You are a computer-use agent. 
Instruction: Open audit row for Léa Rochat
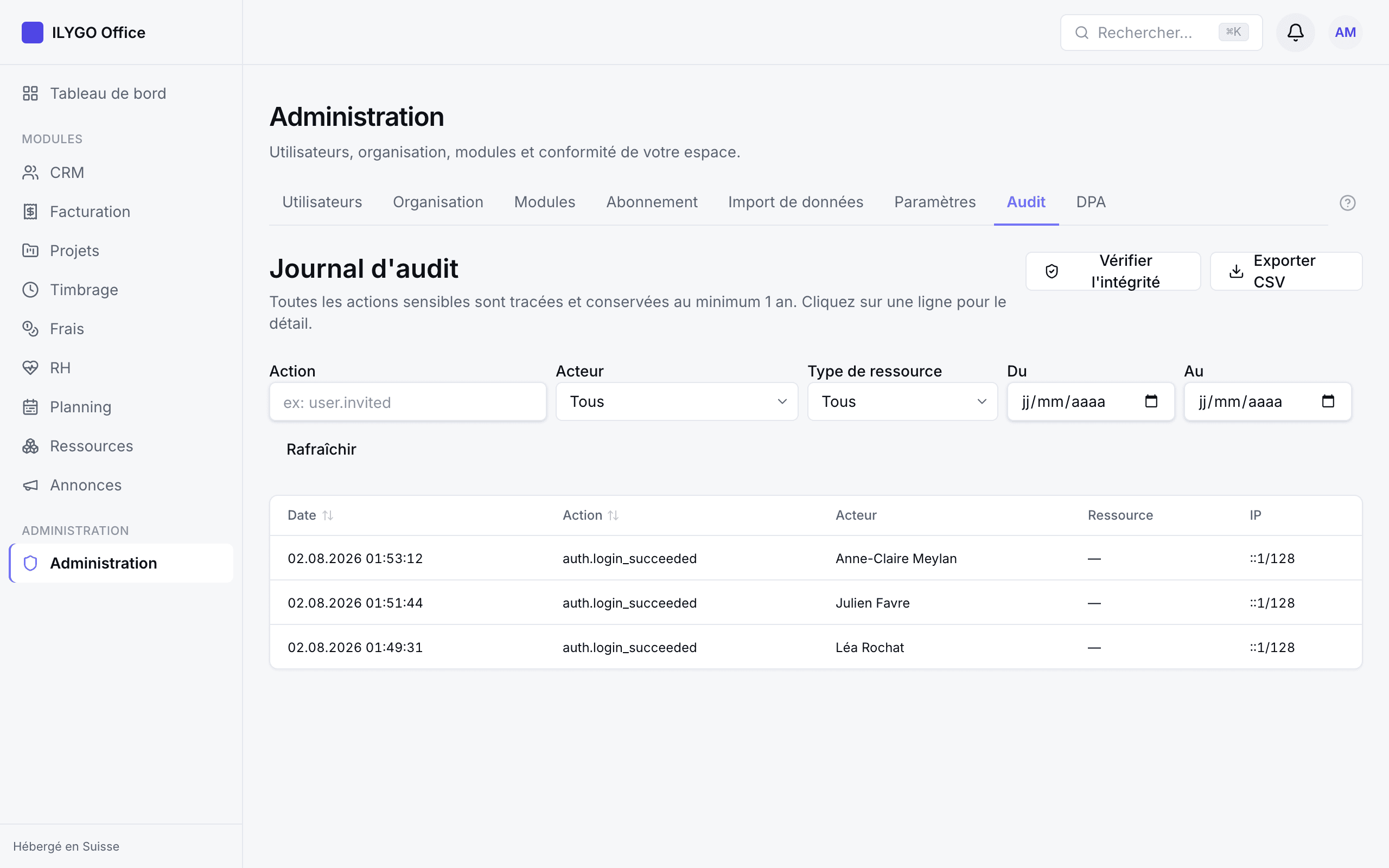tap(815, 647)
